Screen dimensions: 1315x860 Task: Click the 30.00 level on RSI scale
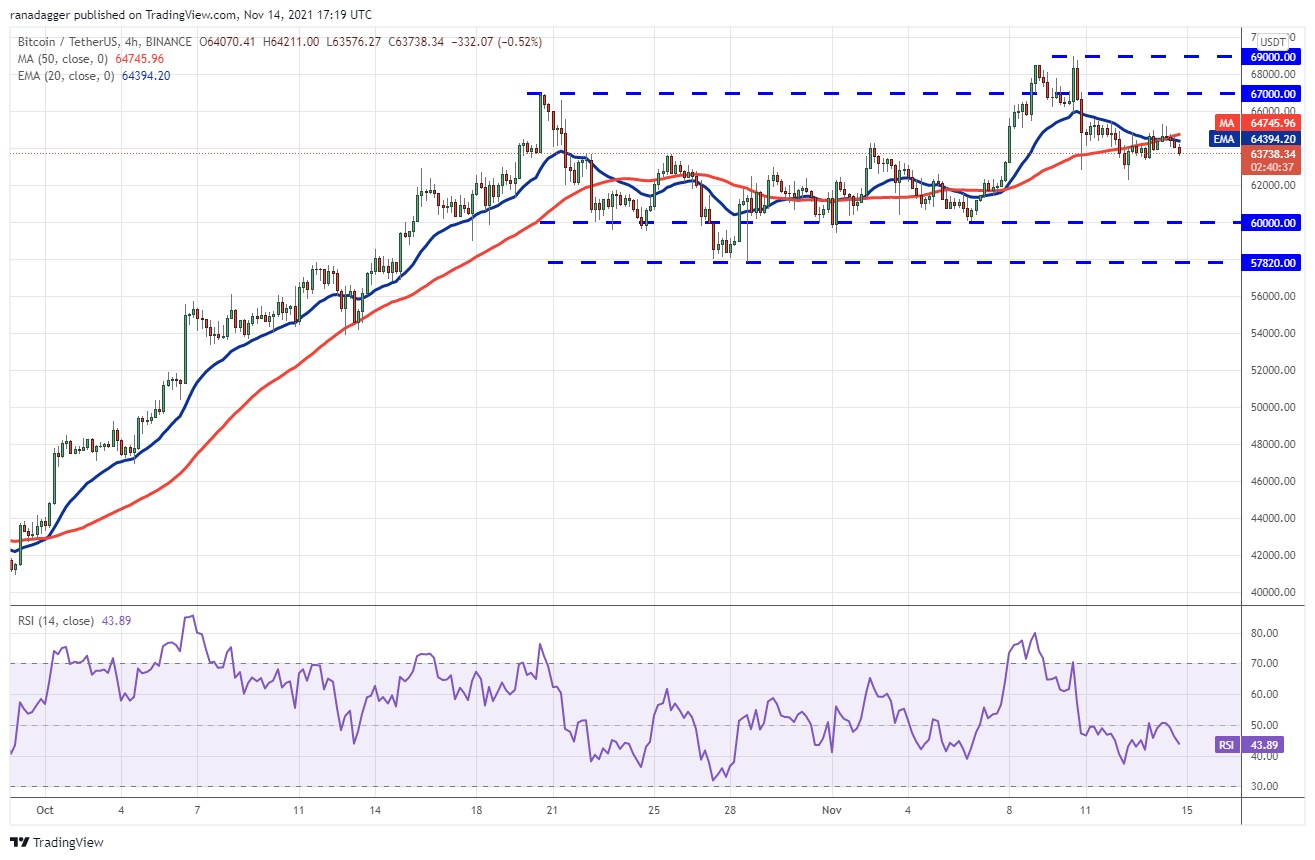[x=1263, y=787]
